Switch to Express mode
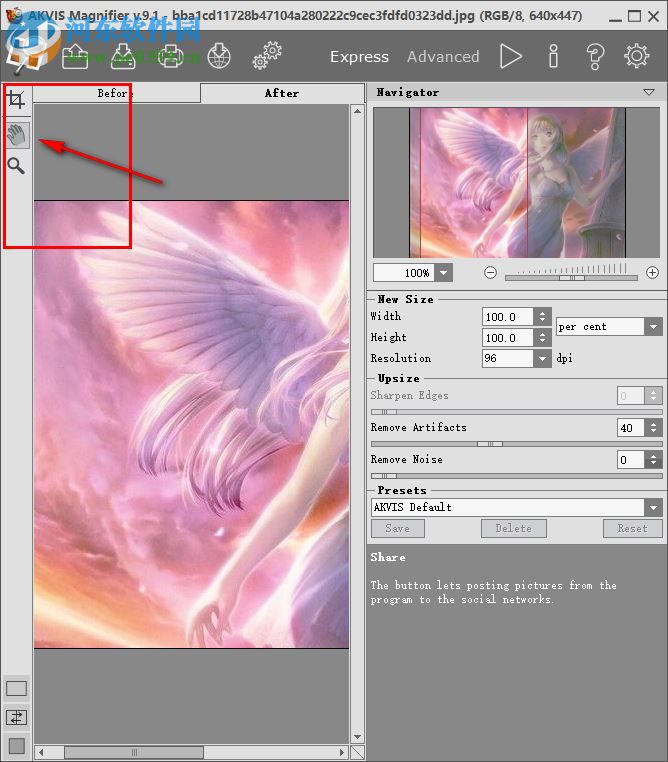The image size is (668, 762). [359, 57]
